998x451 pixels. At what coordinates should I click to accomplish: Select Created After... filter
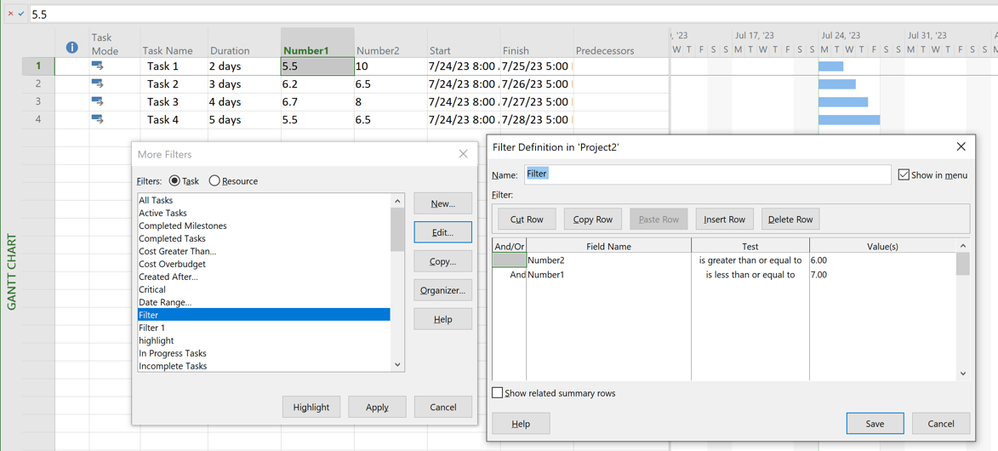click(264, 277)
